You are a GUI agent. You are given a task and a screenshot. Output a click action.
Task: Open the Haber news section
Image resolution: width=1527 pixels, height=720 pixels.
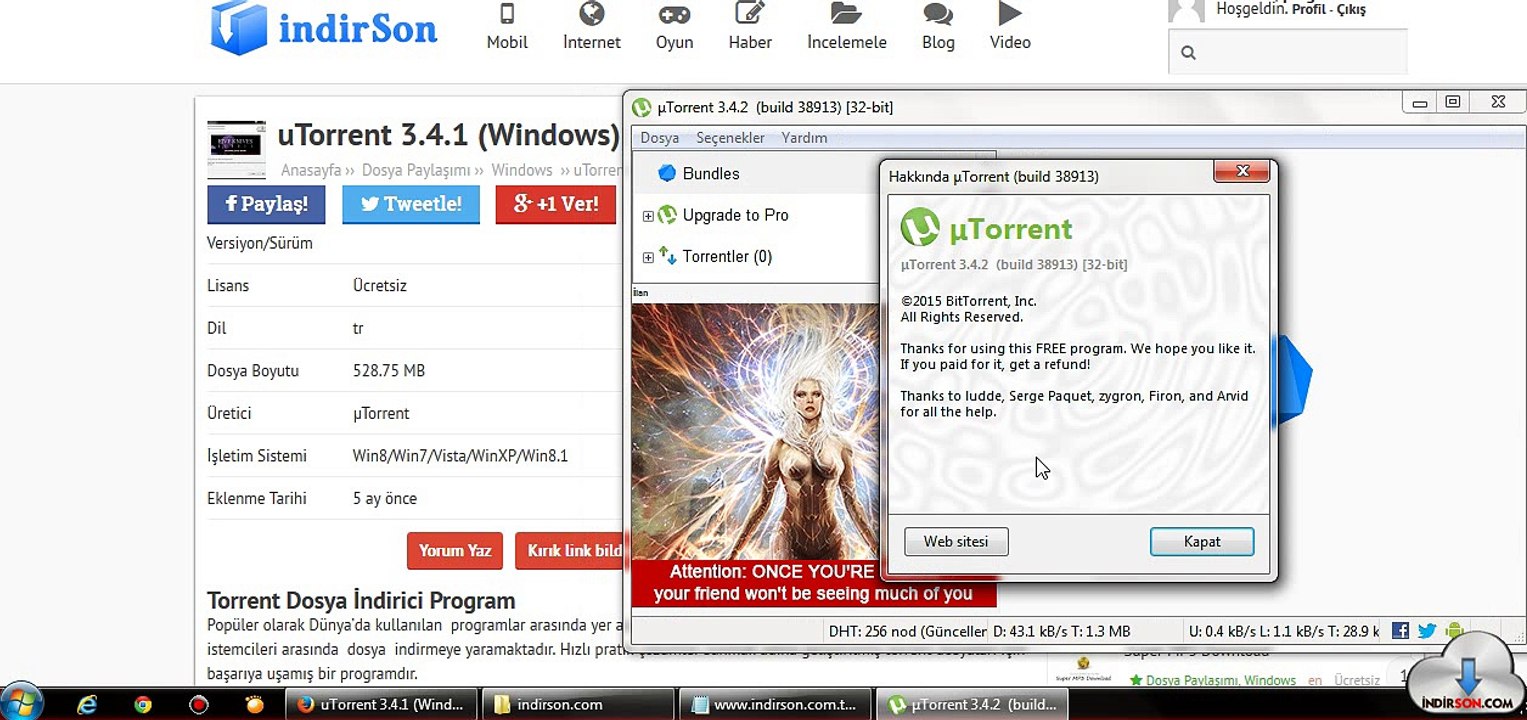click(750, 27)
